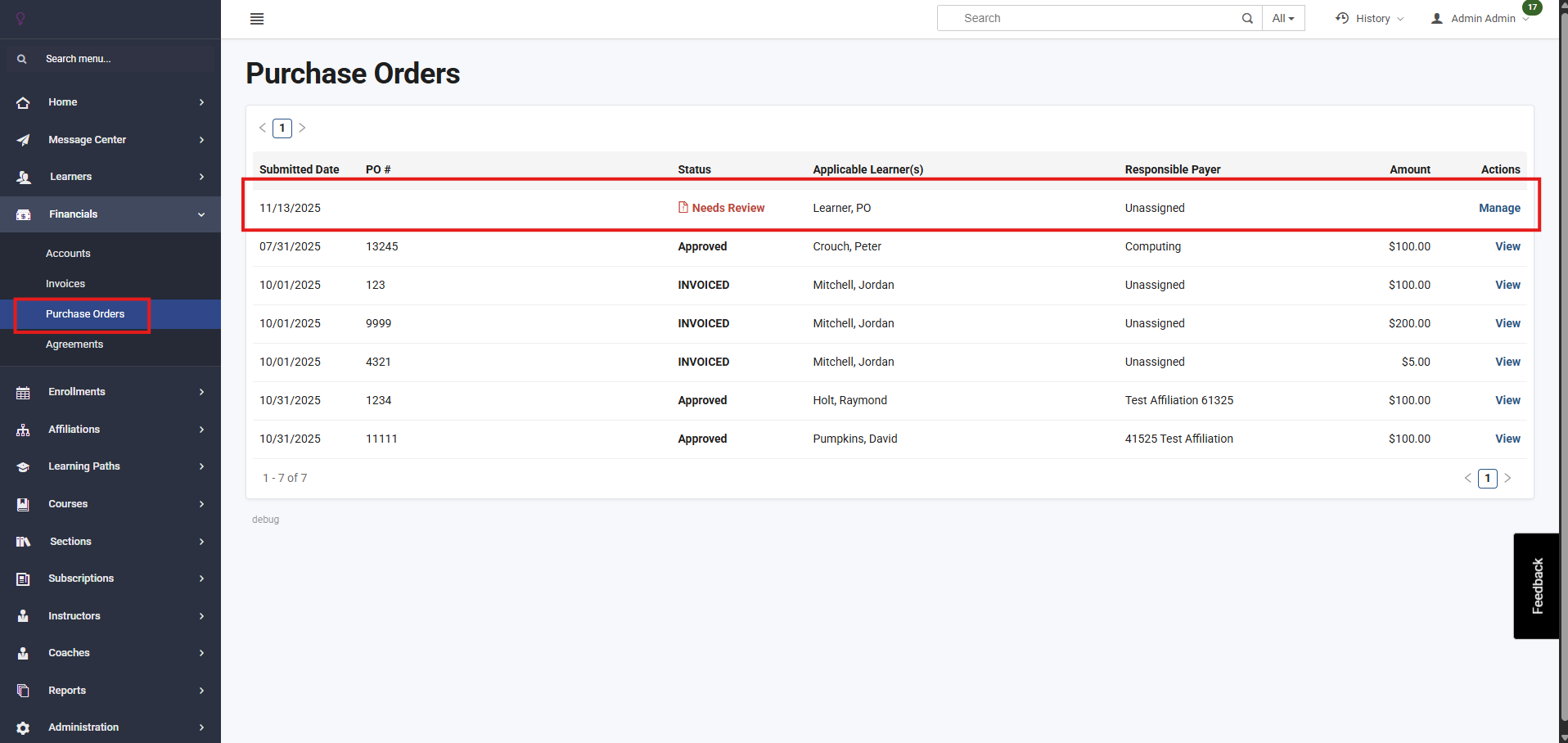Screen dimensions: 1568x743
Task: Go to next page in top pagination
Action: [302, 128]
